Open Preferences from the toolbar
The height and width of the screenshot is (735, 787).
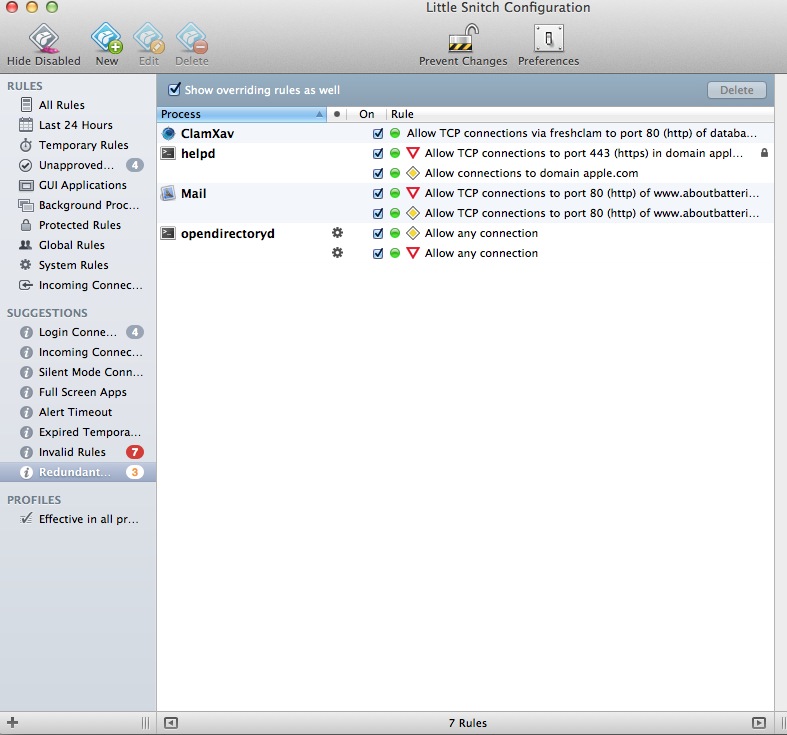pos(548,38)
